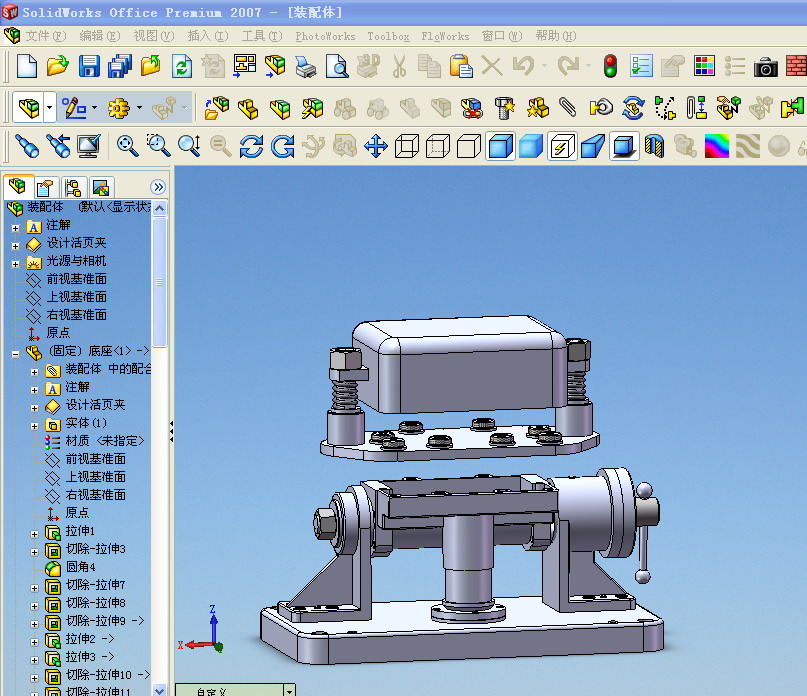Click the Undo arrow icon
Image resolution: width=807 pixels, height=696 pixels.
523,66
